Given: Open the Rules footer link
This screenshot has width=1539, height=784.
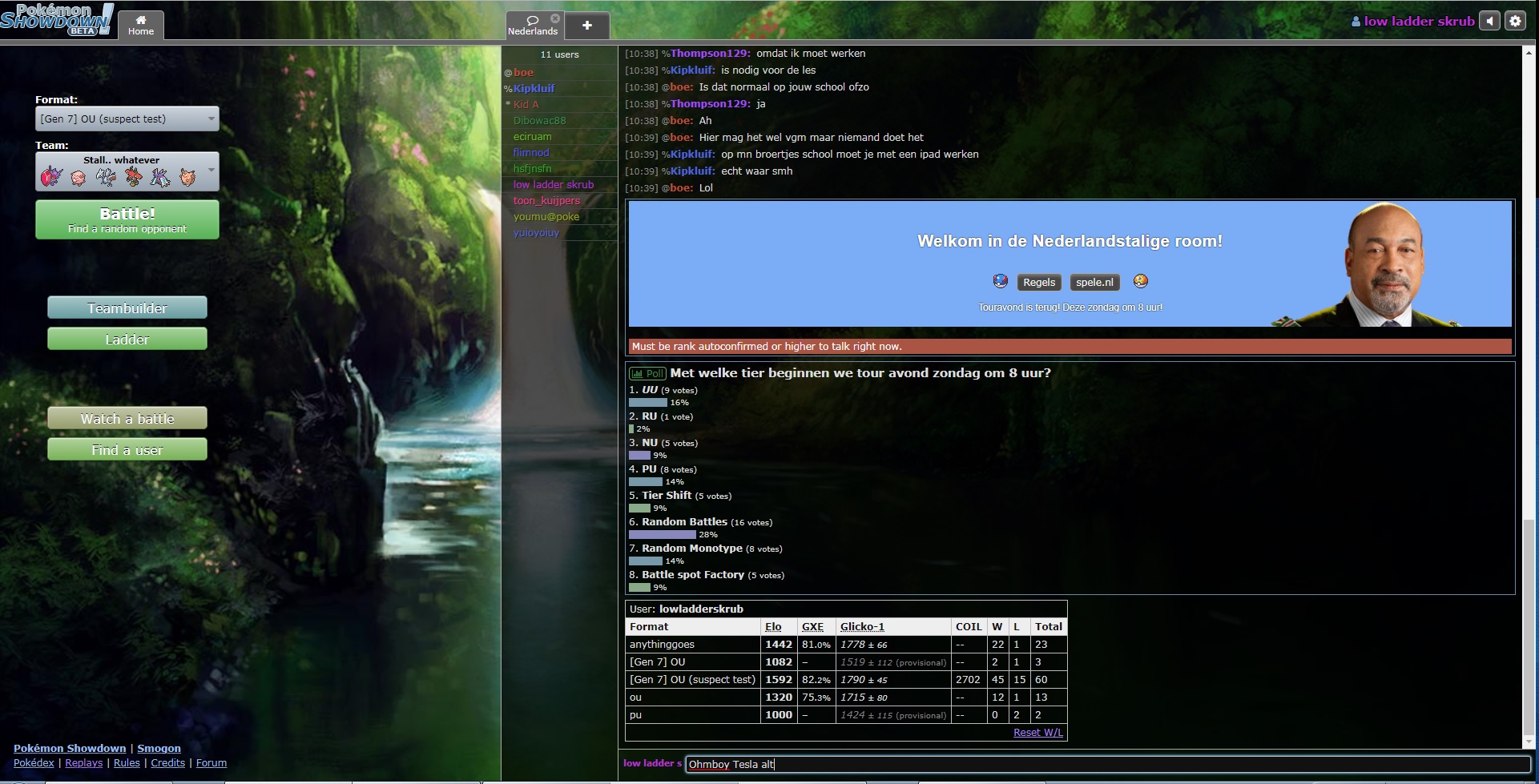Looking at the screenshot, I should (127, 762).
